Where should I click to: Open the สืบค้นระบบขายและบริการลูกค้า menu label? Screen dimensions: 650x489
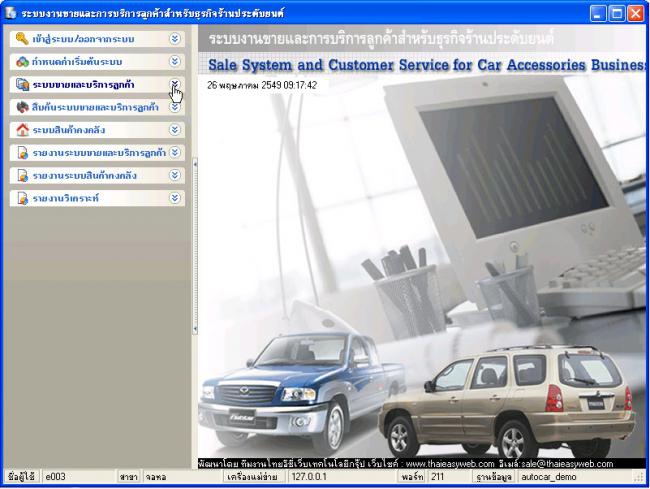95,107
